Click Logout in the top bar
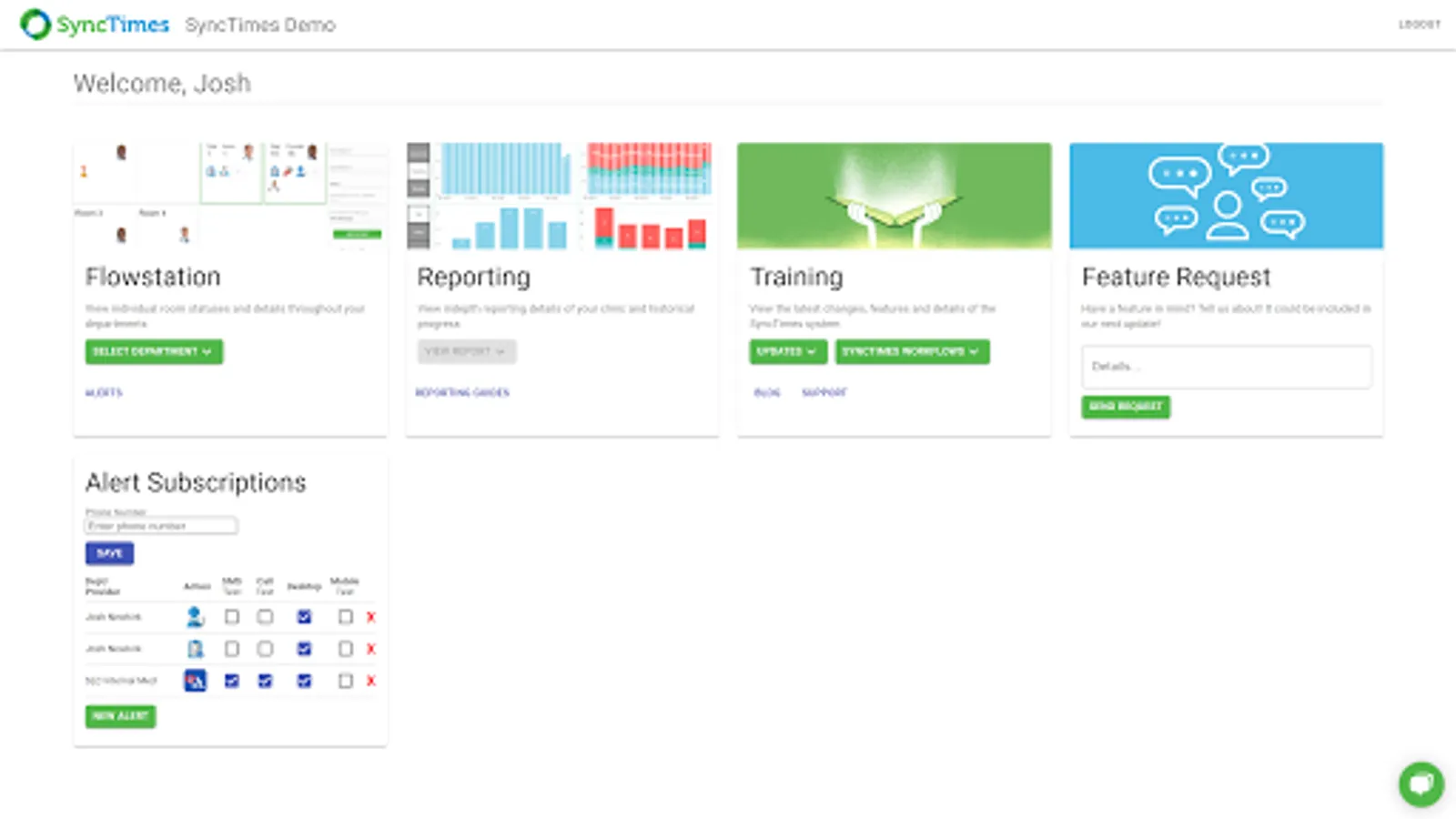This screenshot has width=1456, height=819. click(1420, 25)
